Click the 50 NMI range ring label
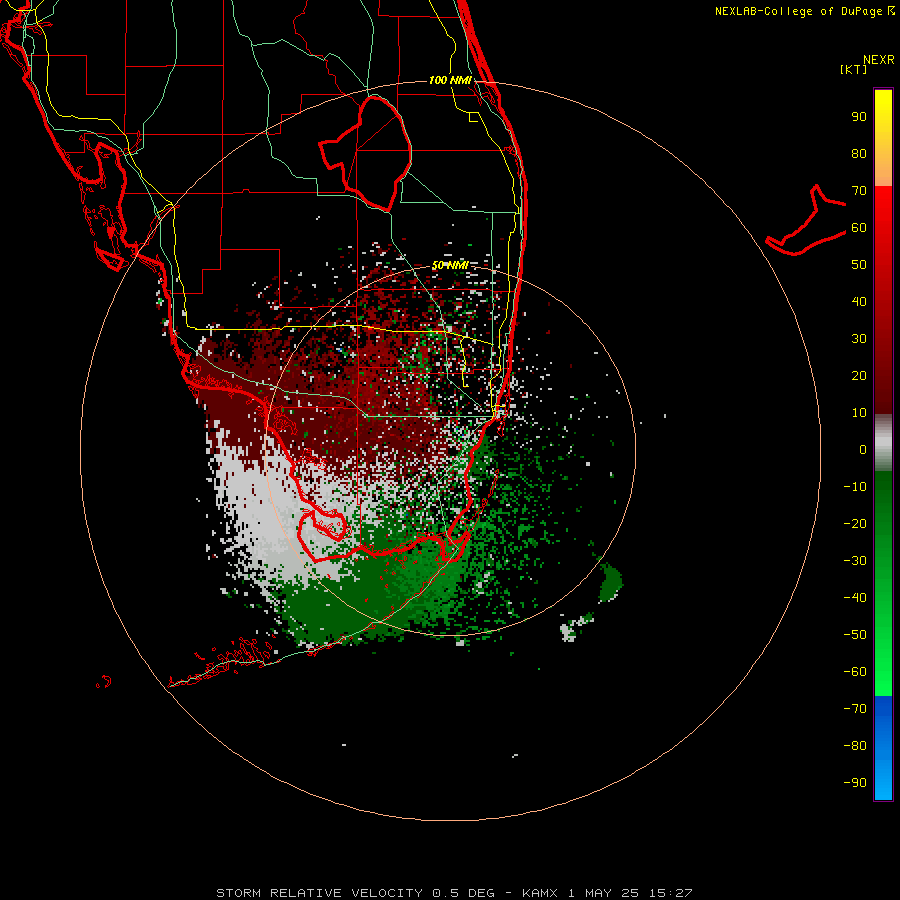Image resolution: width=900 pixels, height=900 pixels. [450, 265]
